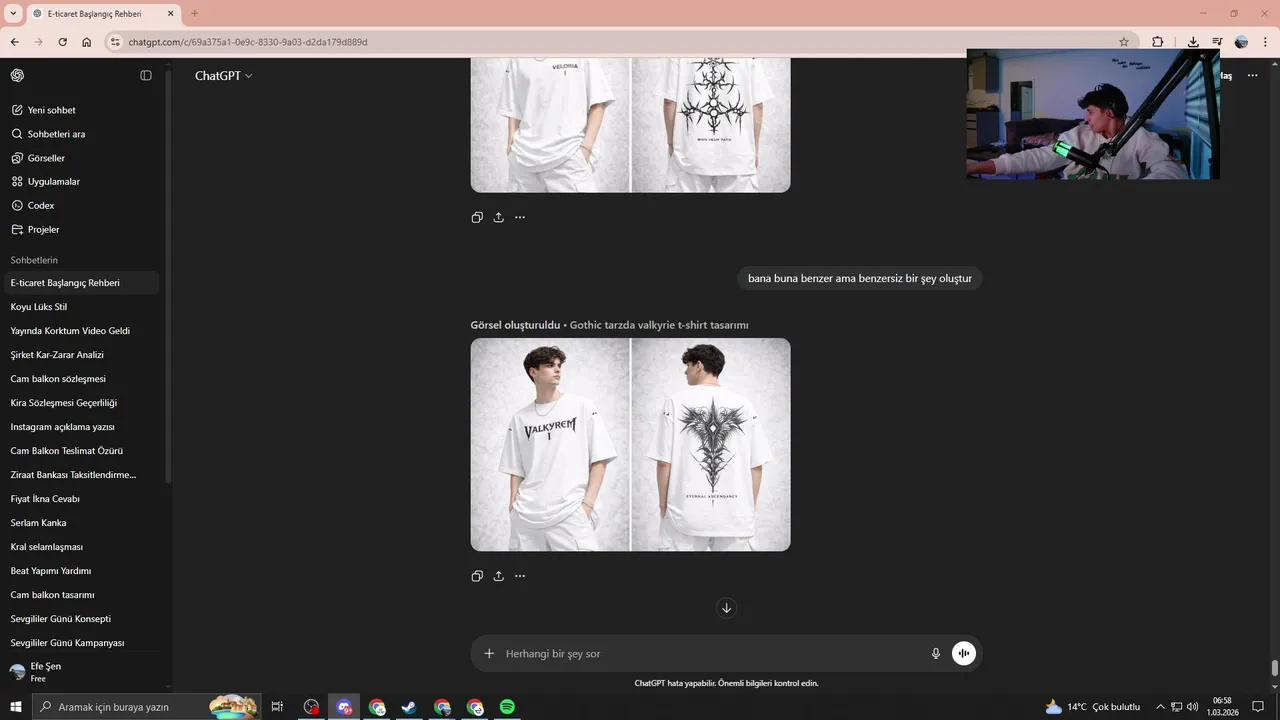Open the Koyu Lüks Stil chat
The image size is (1280, 720).
click(x=80, y=307)
